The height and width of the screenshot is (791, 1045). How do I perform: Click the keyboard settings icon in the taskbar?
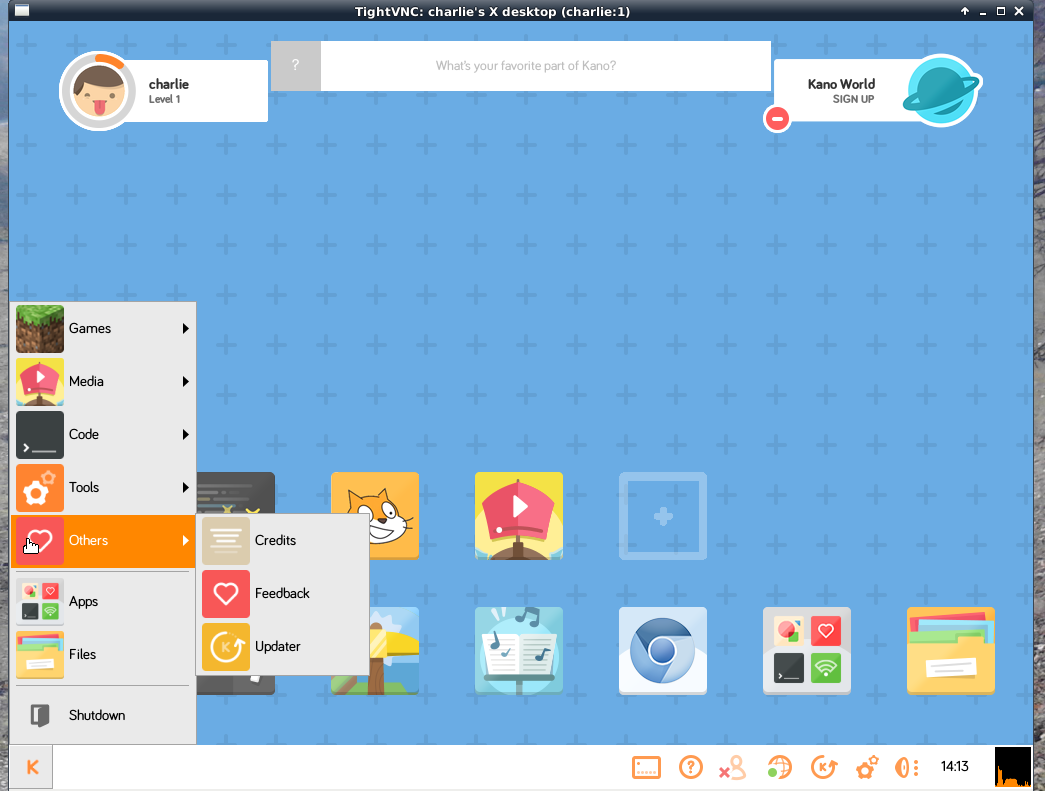click(x=646, y=767)
